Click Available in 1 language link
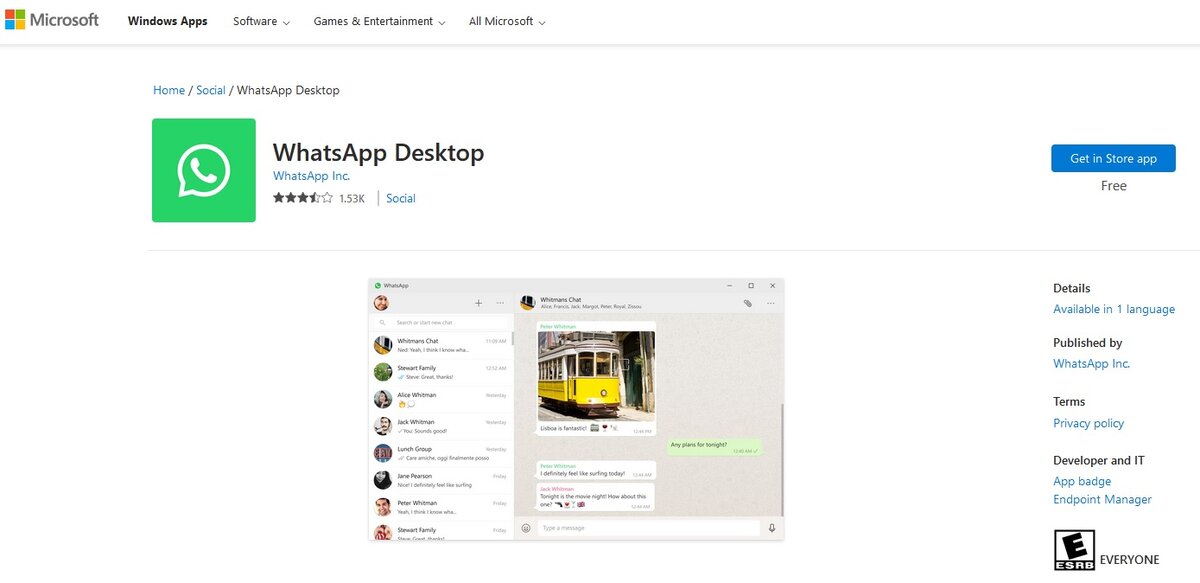The width and height of the screenshot is (1200, 583). tap(1114, 309)
